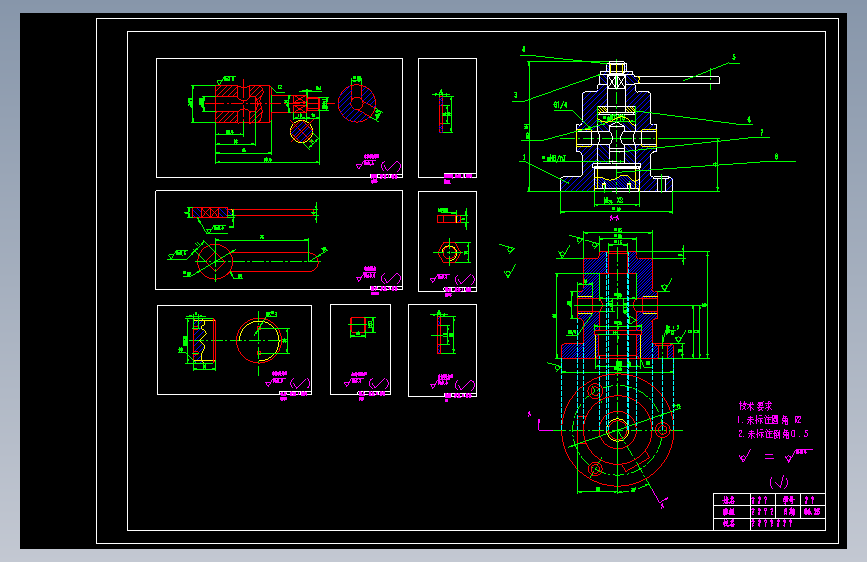Select note 1.未标注圆角 R2
The image size is (867, 562).
tap(769, 420)
